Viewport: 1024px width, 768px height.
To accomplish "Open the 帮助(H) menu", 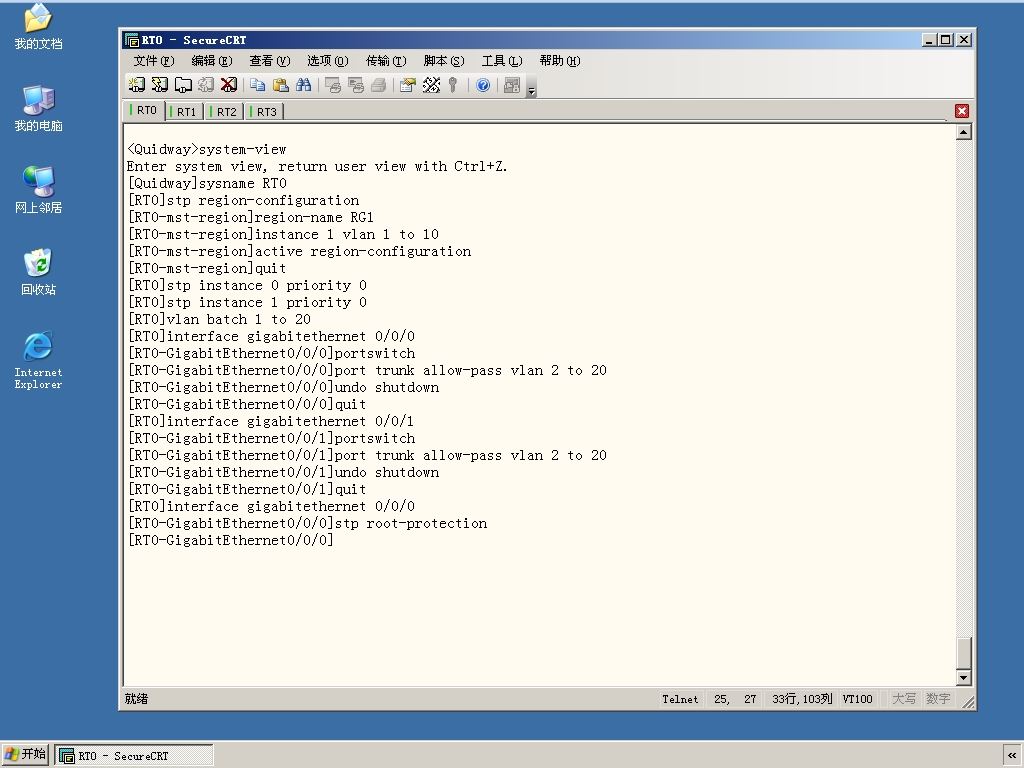I will [560, 61].
